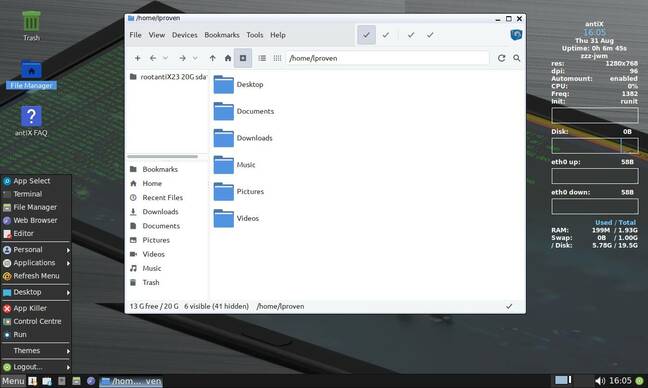Click the volume speaker in the taskbar
Viewport: 648px width, 388px height.
coord(600,381)
